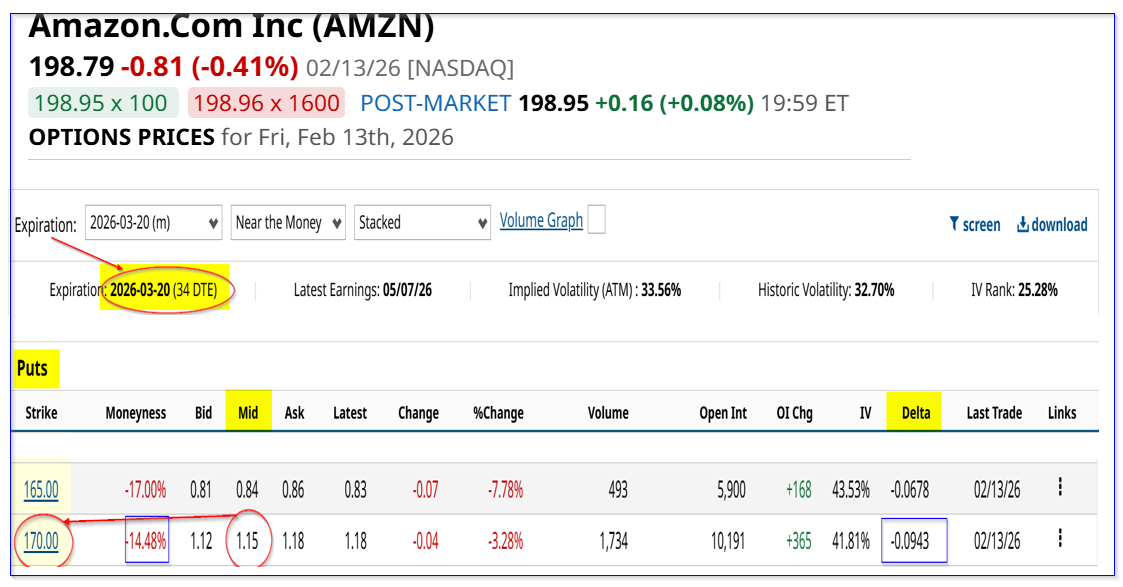The height and width of the screenshot is (587, 1123).
Task: Sort by the Last Trade column header
Action: coord(994,412)
